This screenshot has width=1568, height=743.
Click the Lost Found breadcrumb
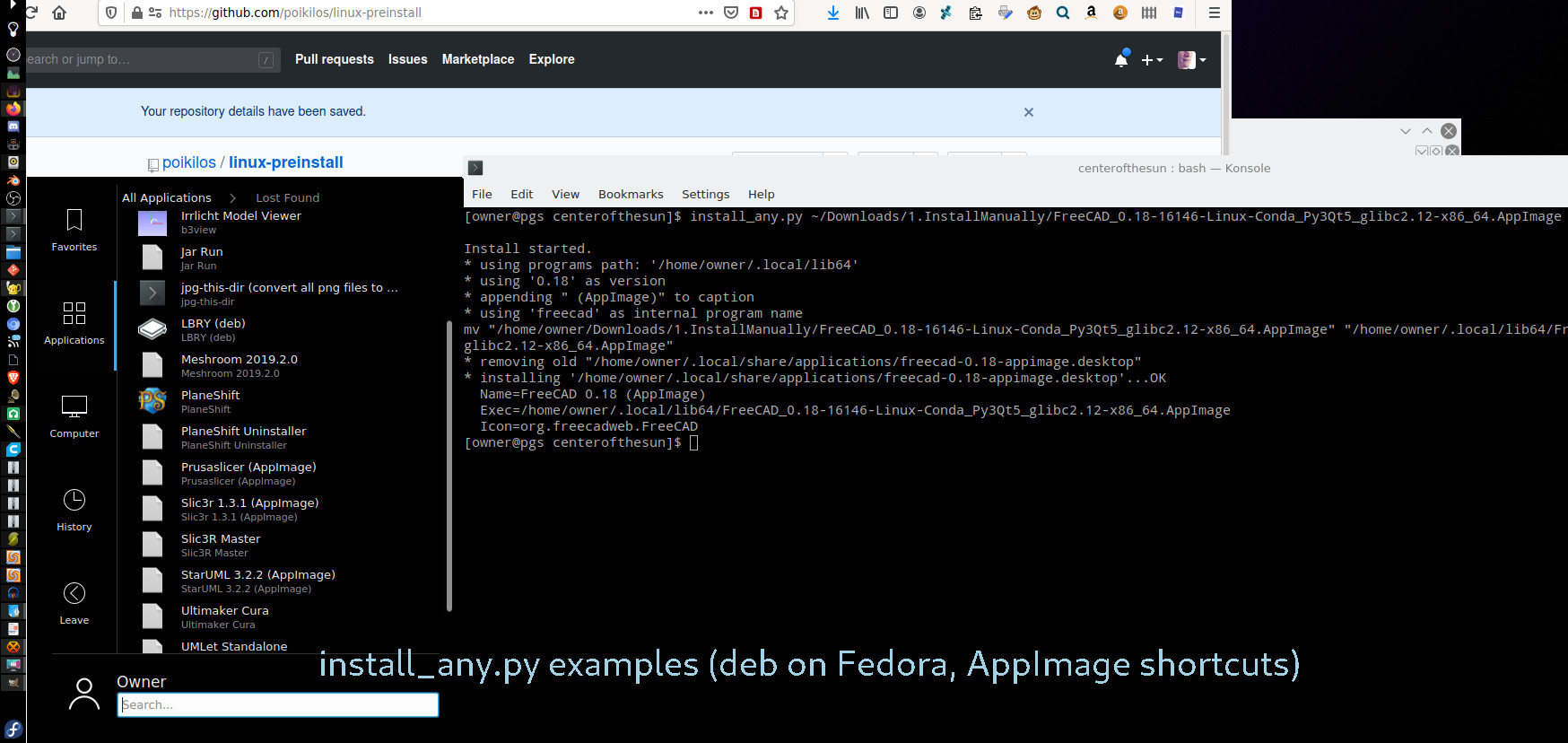tap(288, 197)
